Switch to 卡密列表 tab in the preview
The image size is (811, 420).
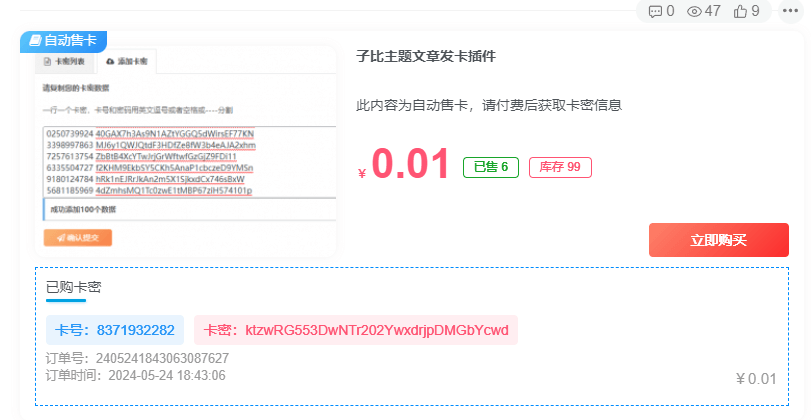[65, 62]
